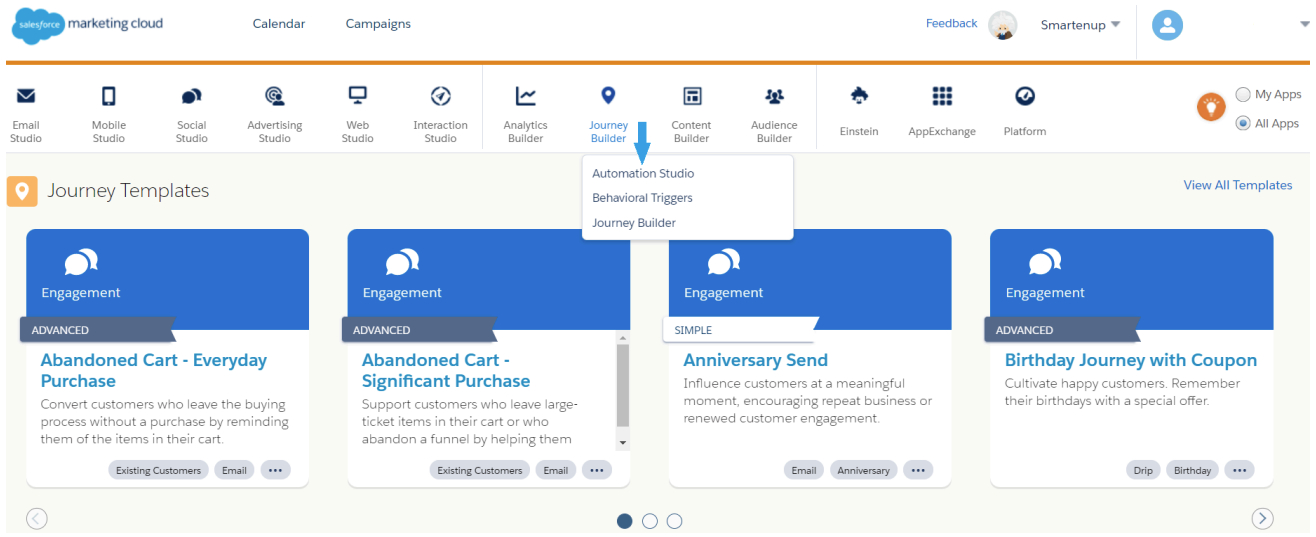The width and height of the screenshot is (1316, 537).
Task: Open Analytics Builder app icon
Action: 525,96
